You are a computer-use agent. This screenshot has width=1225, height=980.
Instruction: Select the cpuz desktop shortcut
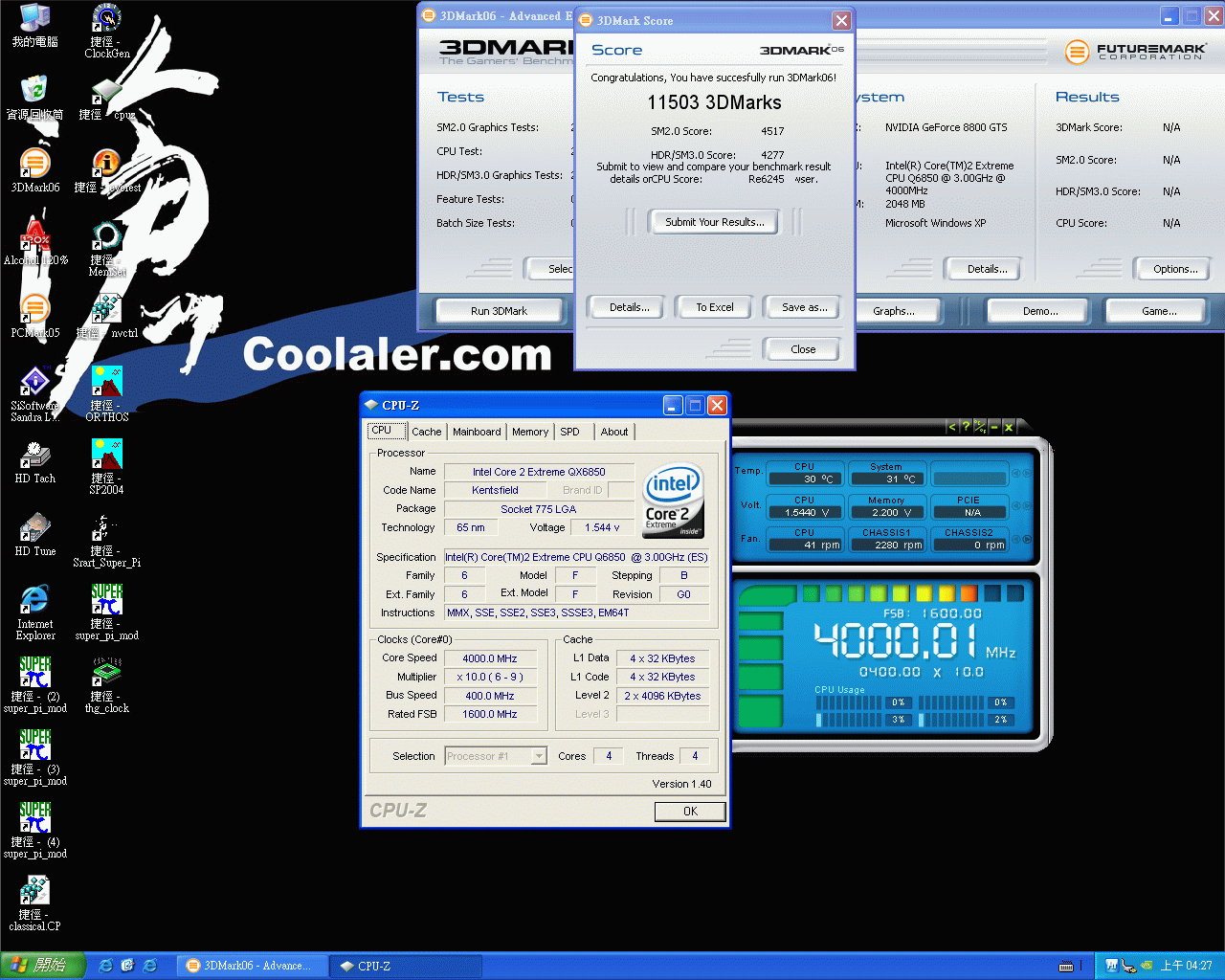click(x=107, y=98)
